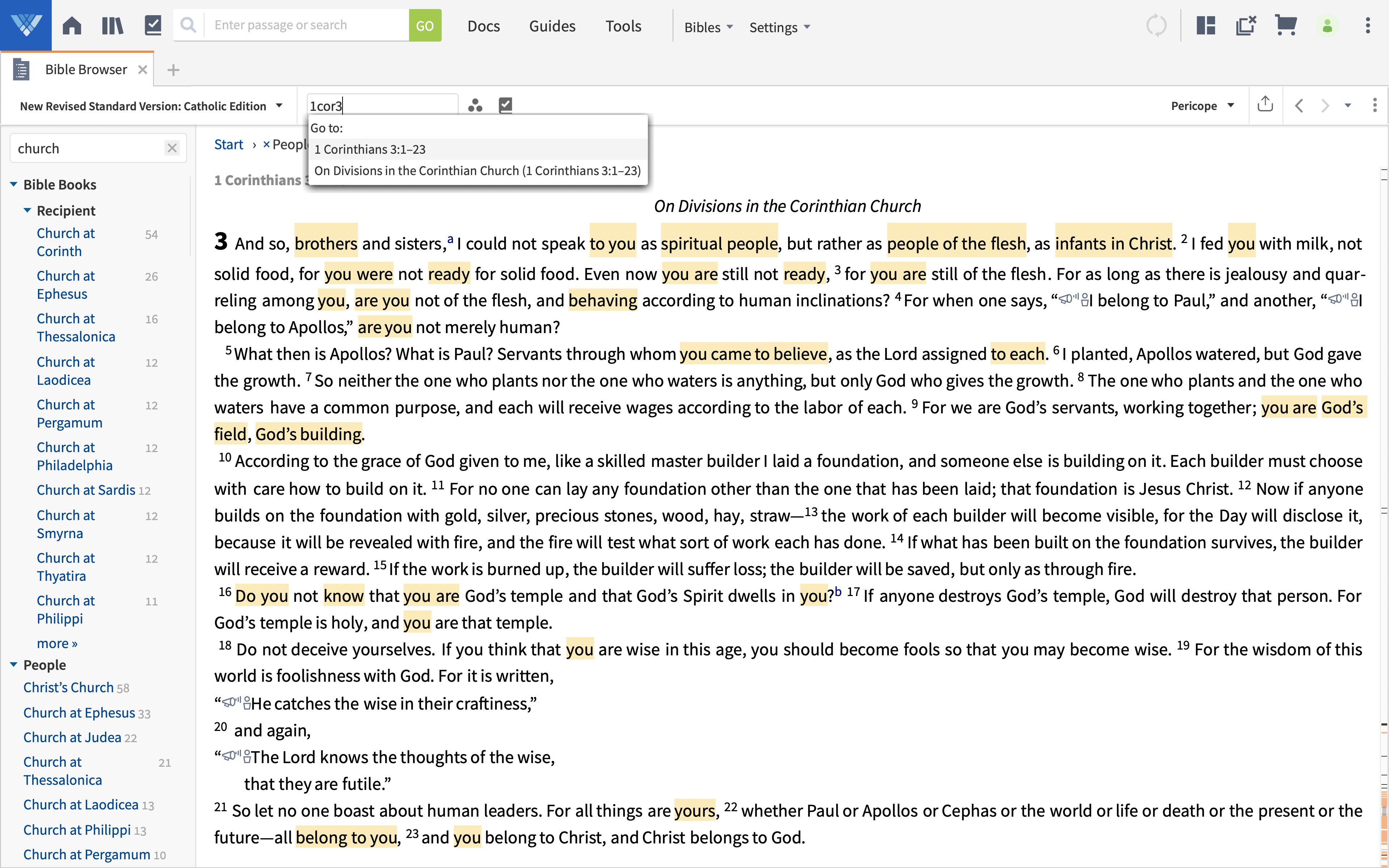Open the Factbook checklist icon in toolbar
This screenshot has width=1389, height=868.
(x=153, y=26)
